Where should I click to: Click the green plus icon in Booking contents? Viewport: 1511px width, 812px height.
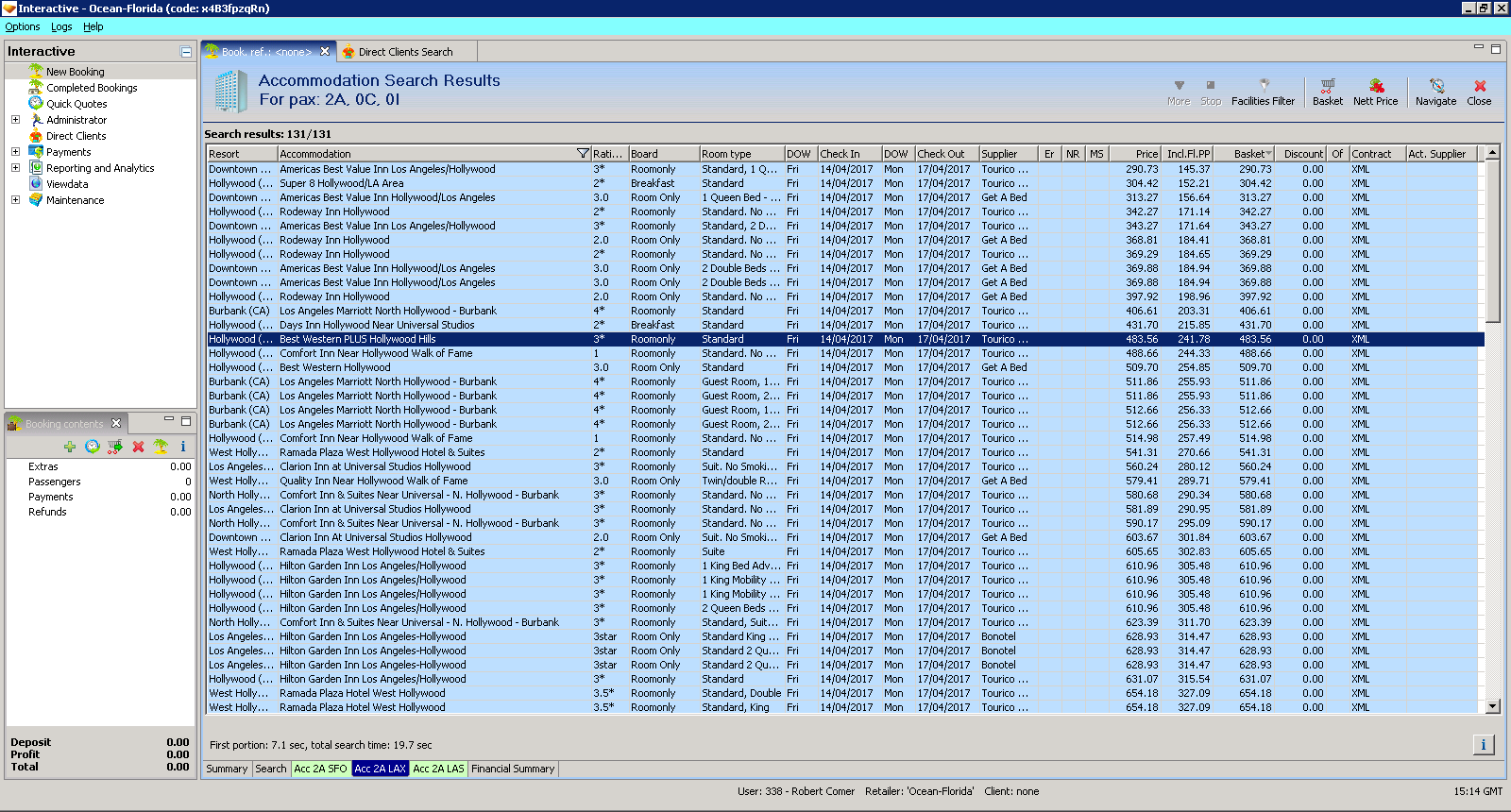70,447
